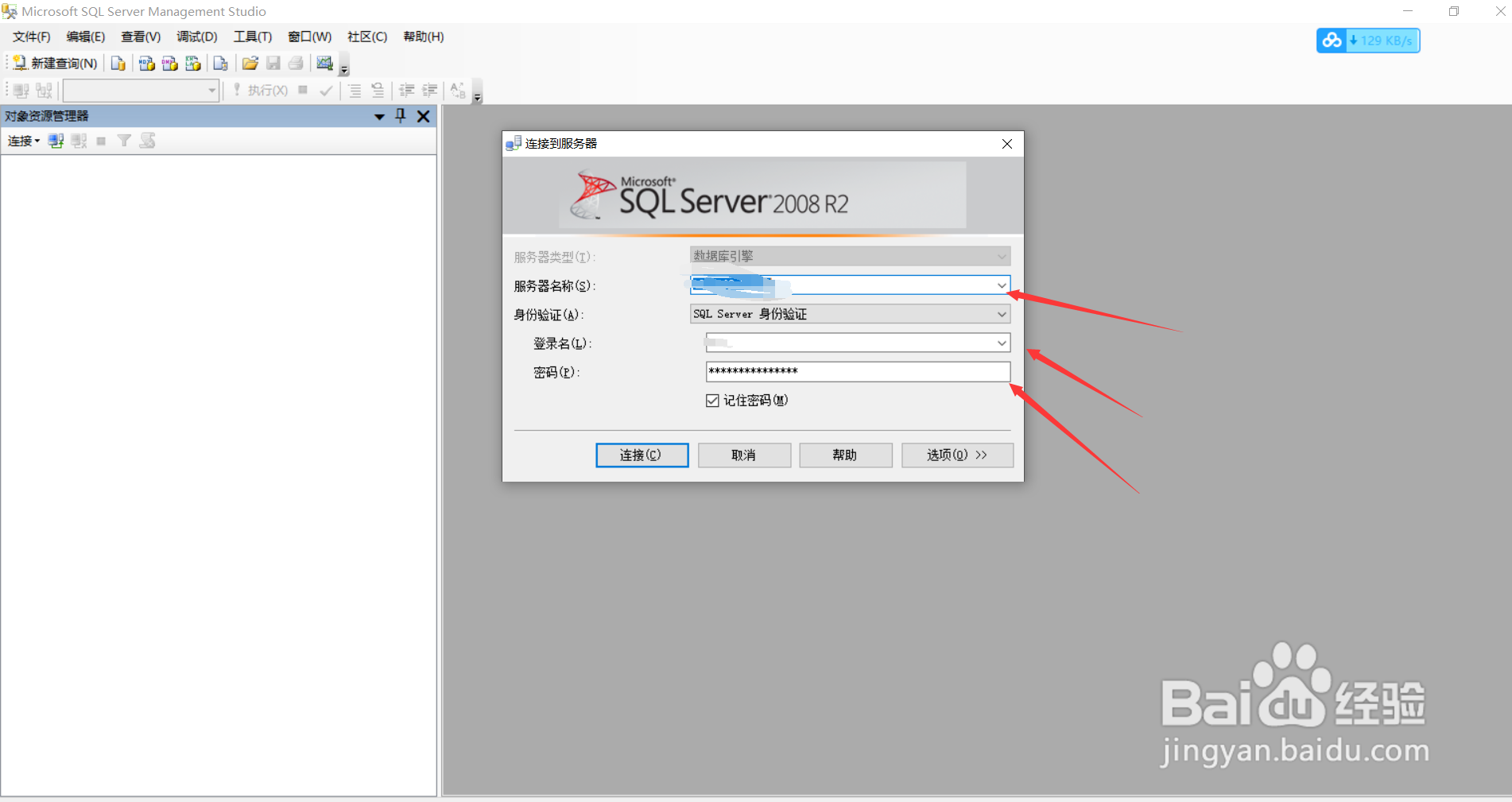Screen dimensions: 1512x802
Task: Click the Specify Template Parameters icon
Action: tap(458, 91)
